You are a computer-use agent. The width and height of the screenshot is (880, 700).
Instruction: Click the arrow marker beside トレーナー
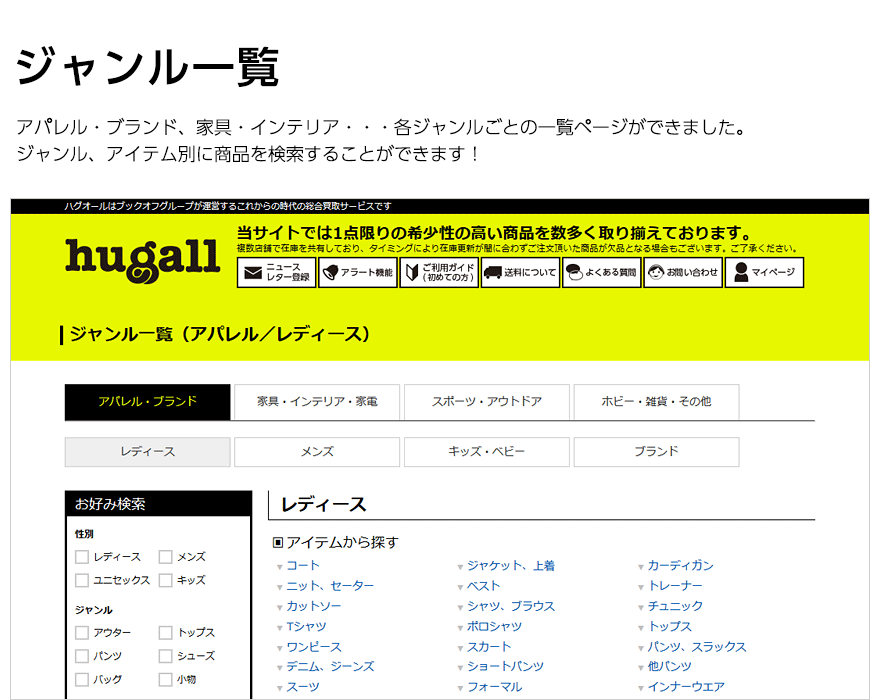(x=641, y=587)
